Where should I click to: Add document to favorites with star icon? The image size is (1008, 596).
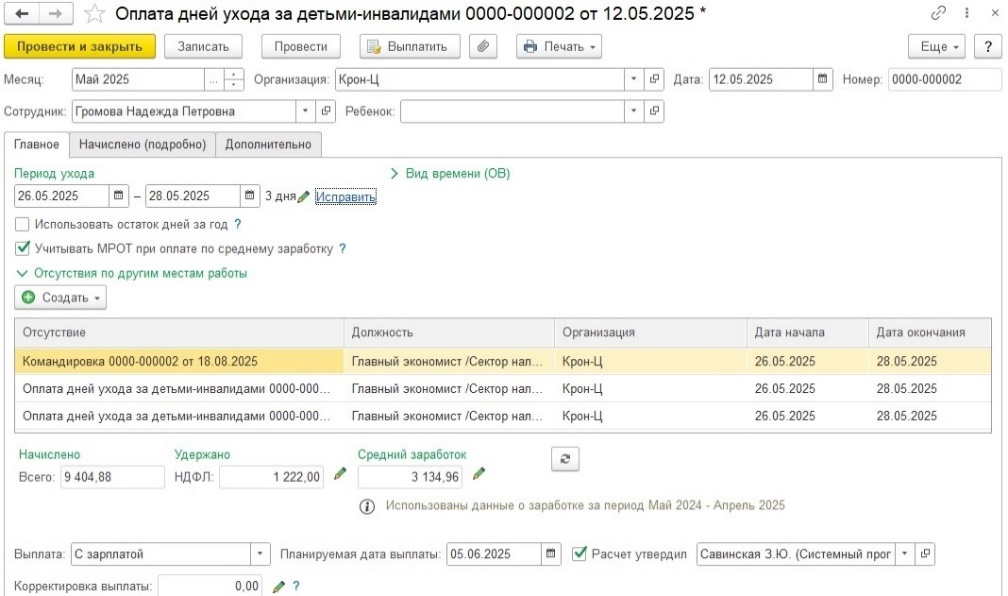click(95, 14)
